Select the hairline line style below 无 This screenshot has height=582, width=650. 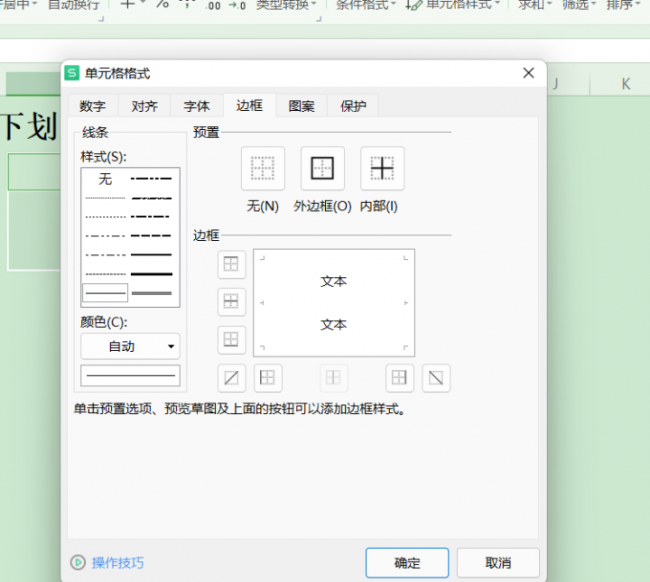pyautogui.click(x=105, y=198)
